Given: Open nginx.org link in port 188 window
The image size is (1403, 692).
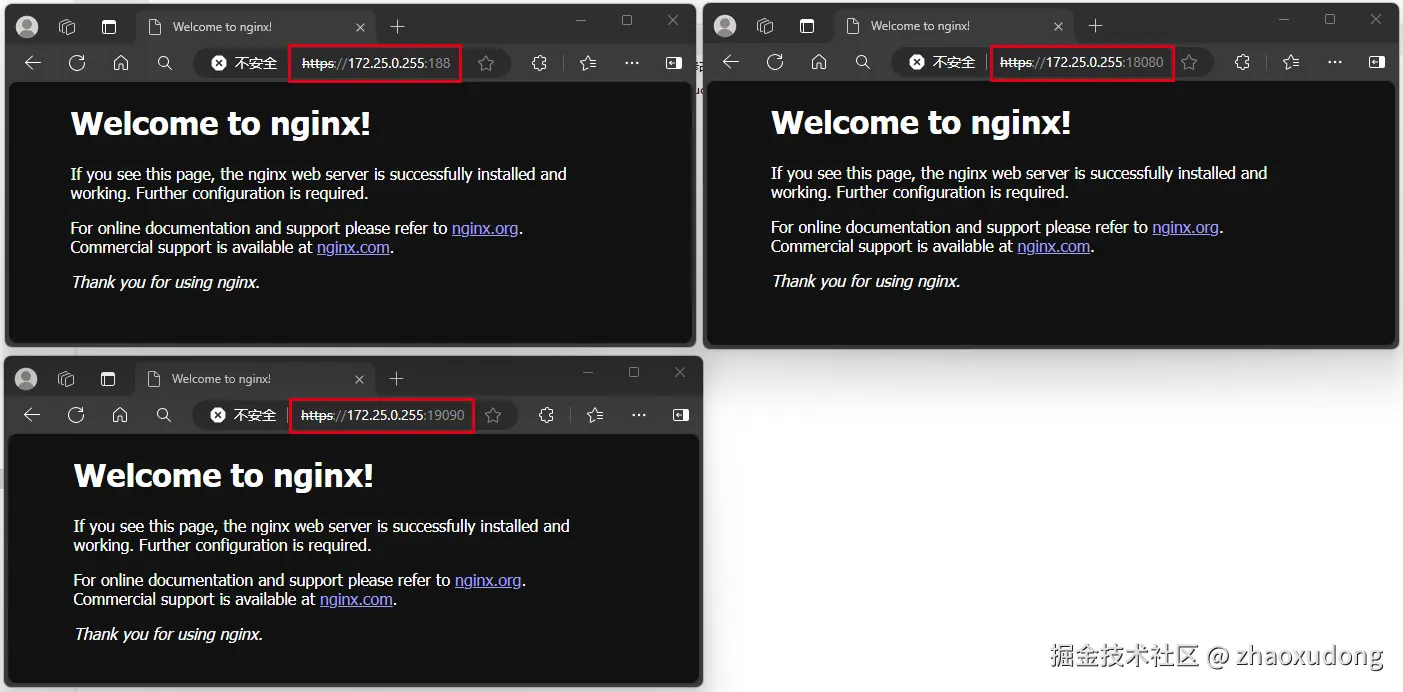Looking at the screenshot, I should coord(485,228).
